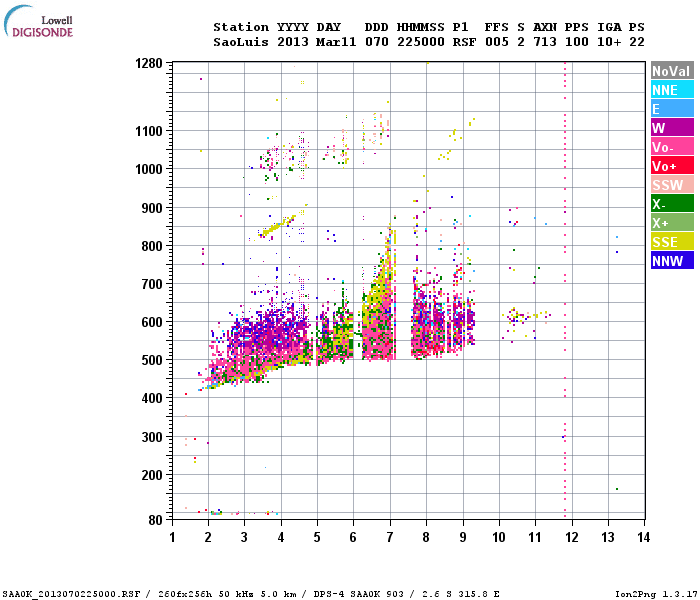Screen dimensions: 700x600
Task: Click the 600 height axis label
Action: click(152, 322)
